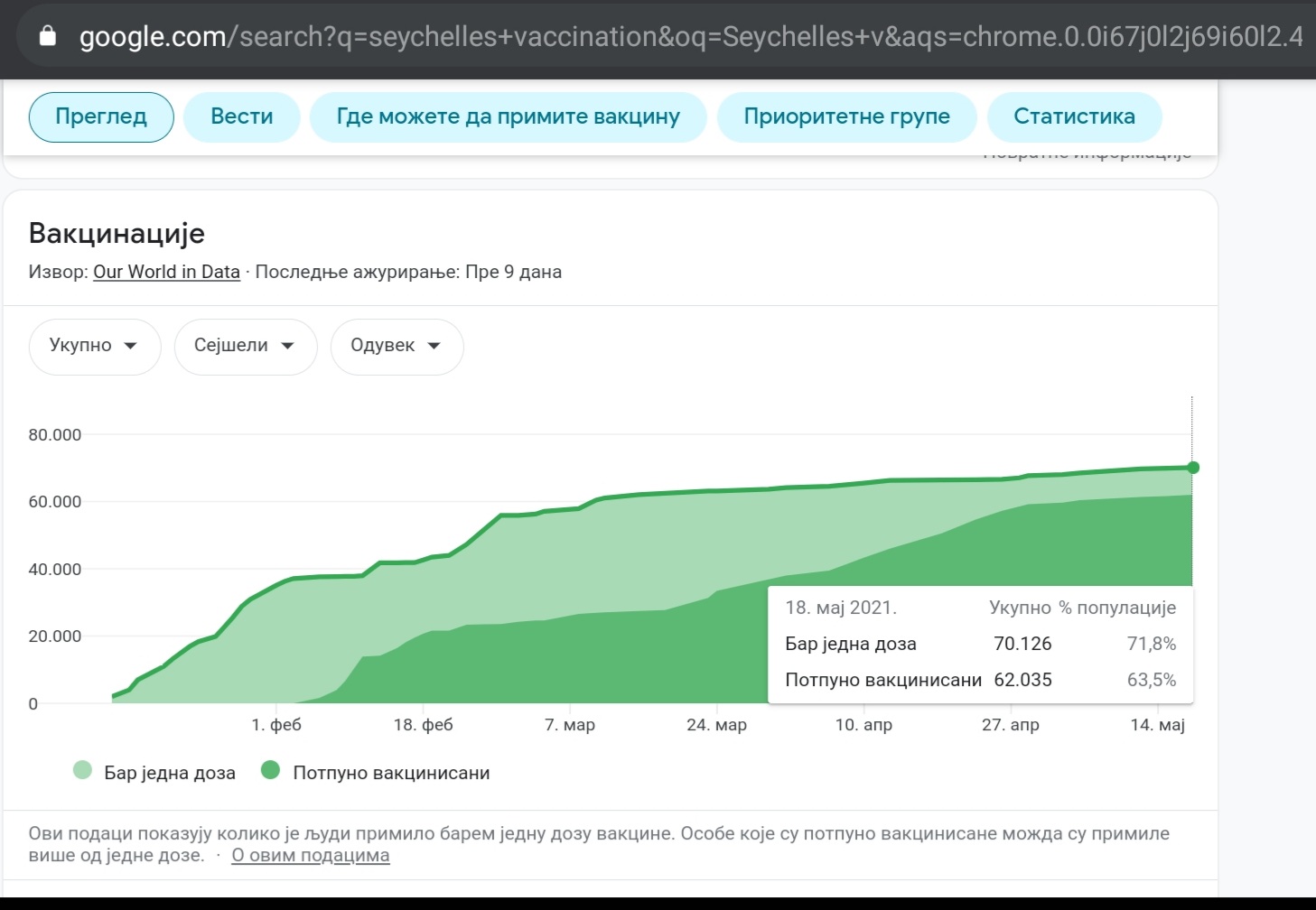
Task: Click the 18. феб x-axis label
Action: (x=424, y=725)
